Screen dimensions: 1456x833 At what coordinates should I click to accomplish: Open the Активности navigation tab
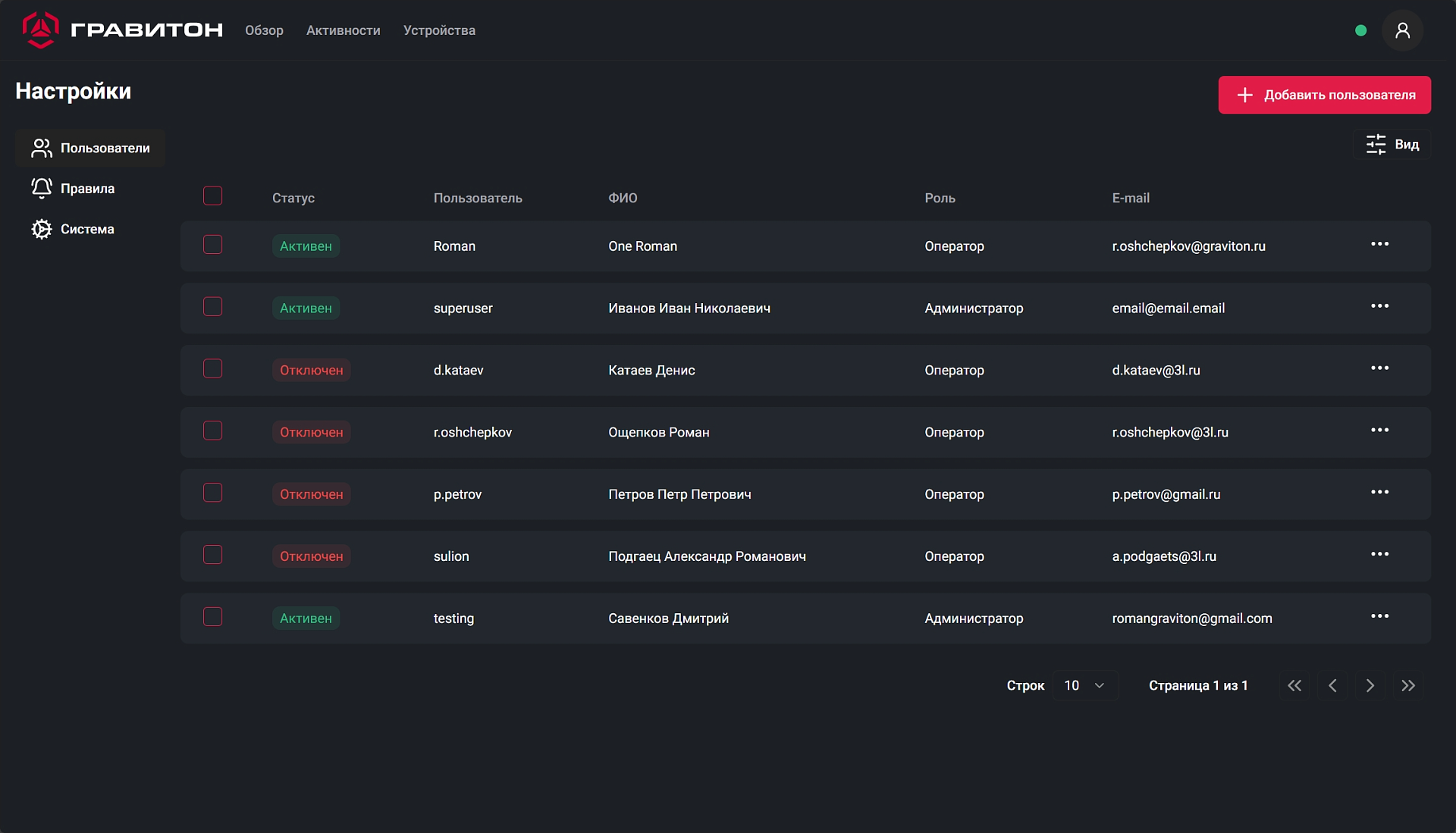[343, 30]
